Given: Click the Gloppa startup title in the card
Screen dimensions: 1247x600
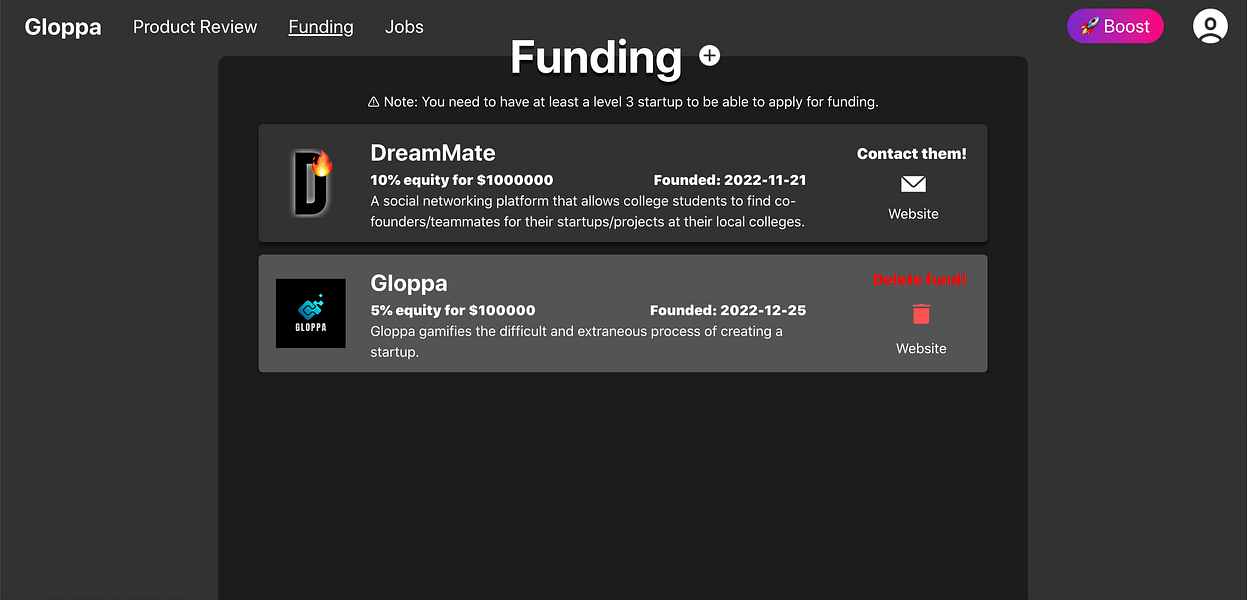Looking at the screenshot, I should pyautogui.click(x=409, y=283).
